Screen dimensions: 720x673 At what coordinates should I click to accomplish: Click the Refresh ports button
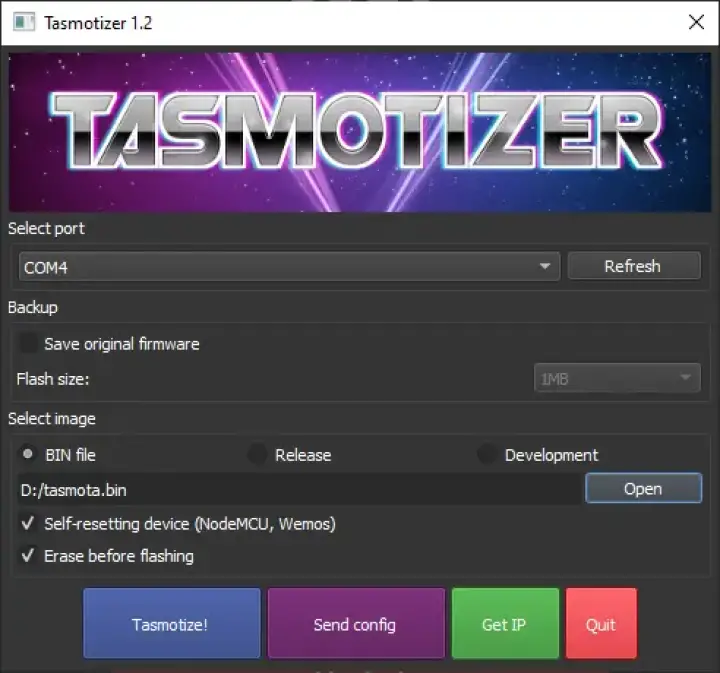[x=634, y=266]
